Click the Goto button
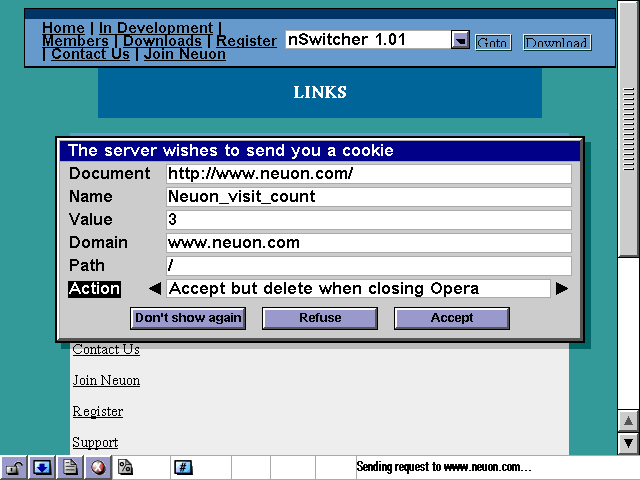The image size is (640, 480). [x=493, y=42]
